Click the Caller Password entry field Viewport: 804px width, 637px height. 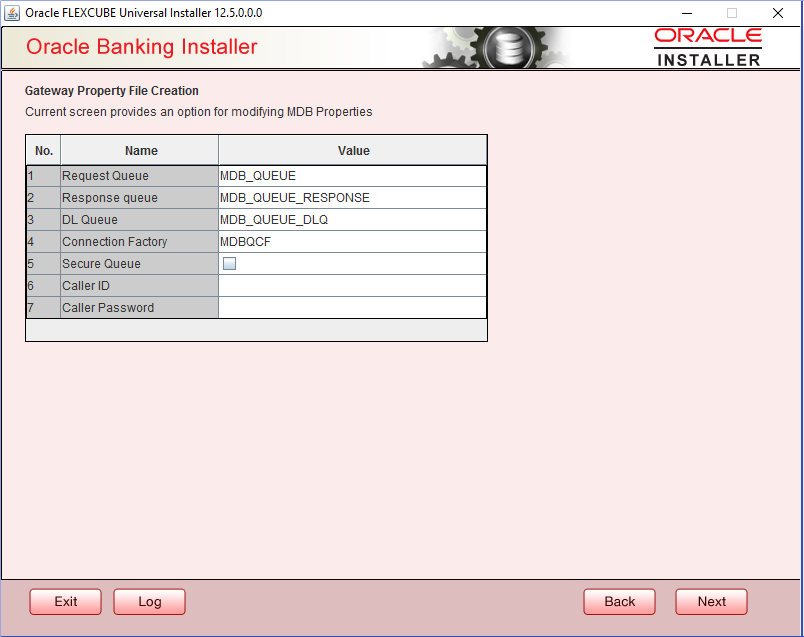(352, 307)
